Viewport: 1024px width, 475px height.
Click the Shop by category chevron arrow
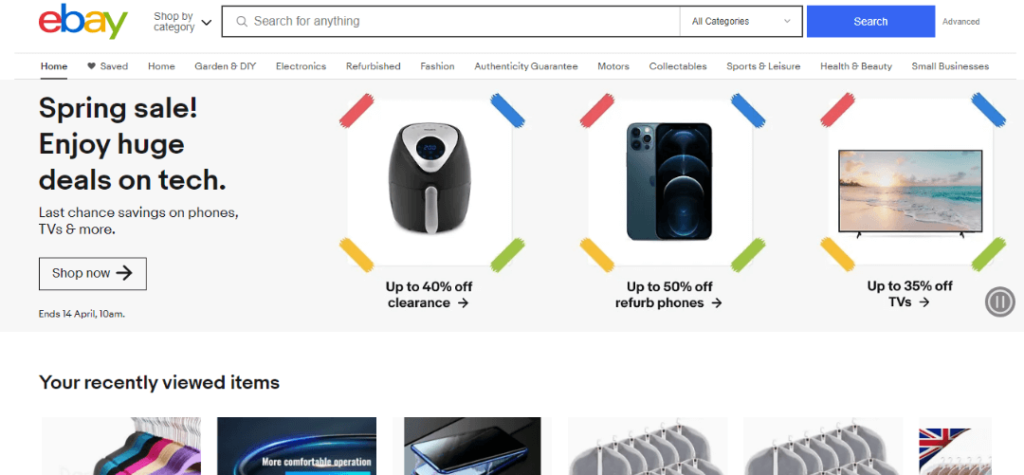[x=206, y=22]
